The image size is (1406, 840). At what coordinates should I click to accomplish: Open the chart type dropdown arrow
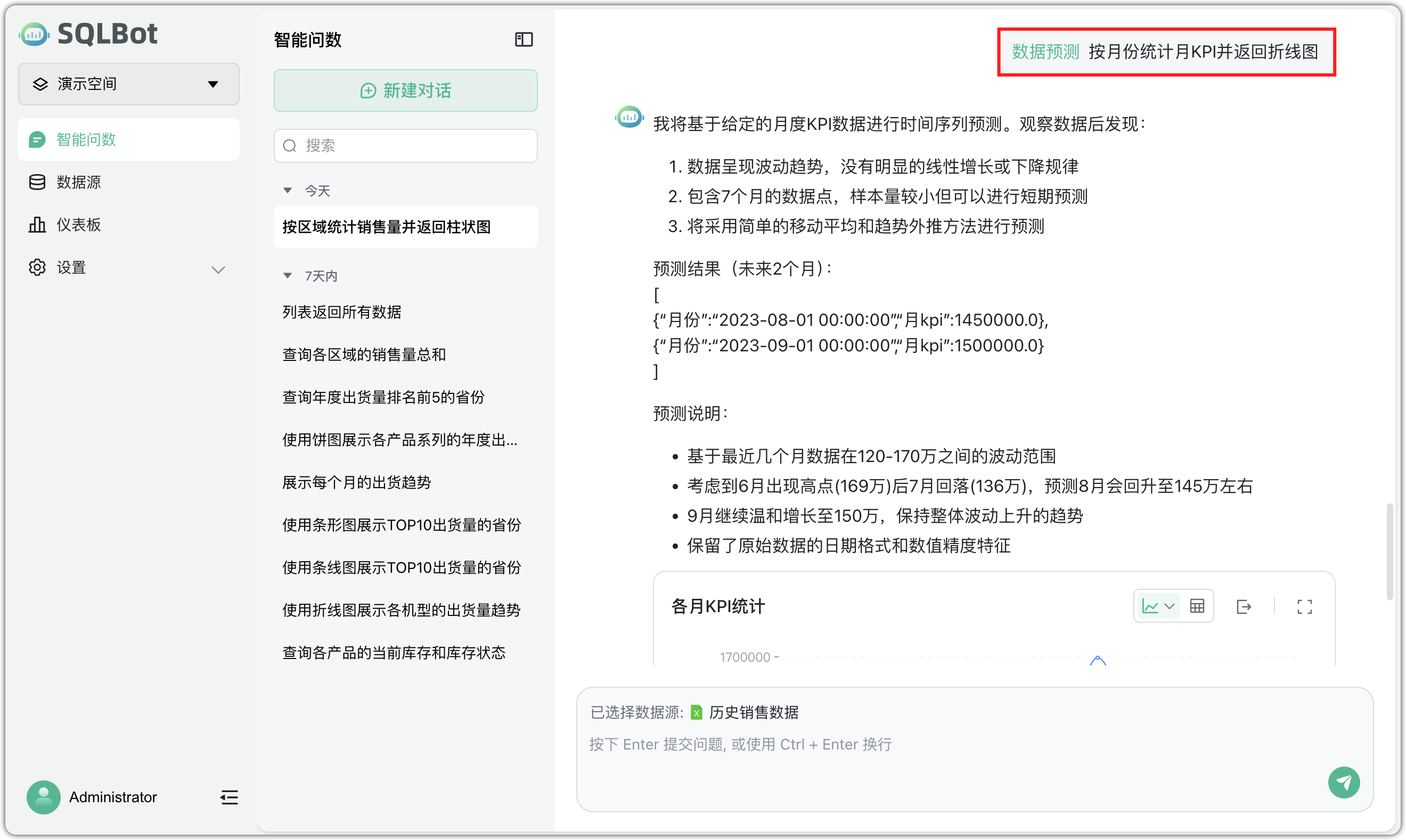[1170, 607]
